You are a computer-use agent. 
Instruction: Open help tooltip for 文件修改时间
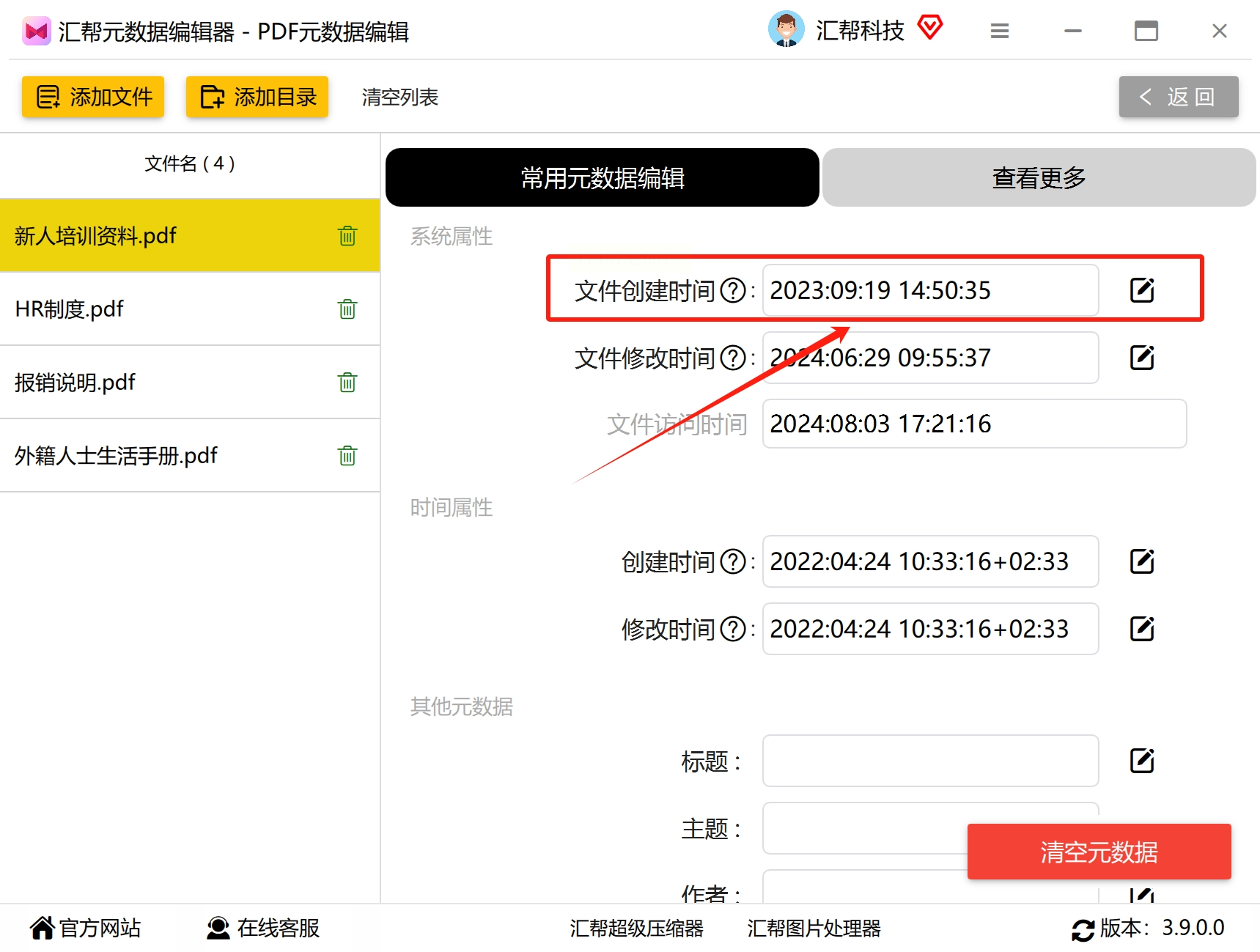[x=733, y=358]
